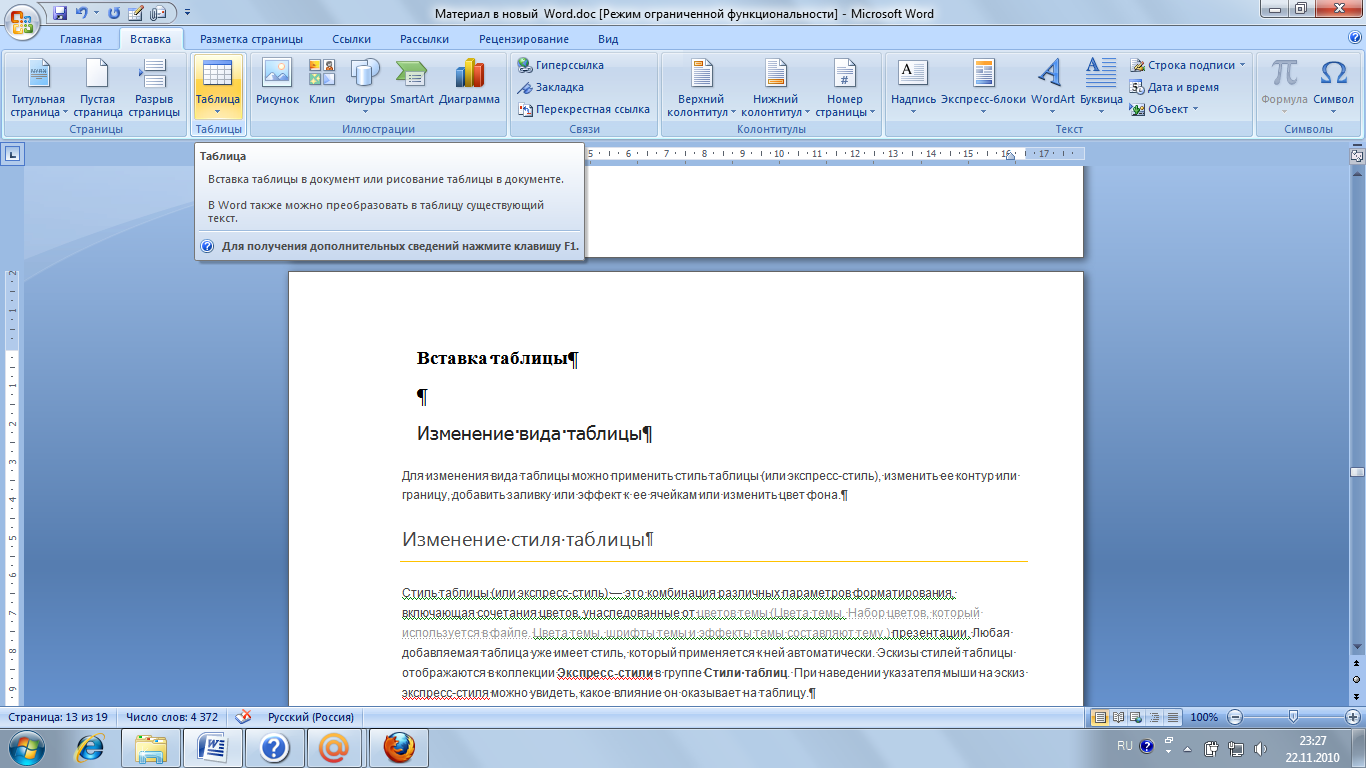Viewport: 1366px width, 768px height.
Task: Open the Mail.ru agent taskbar icon
Action: 336,748
